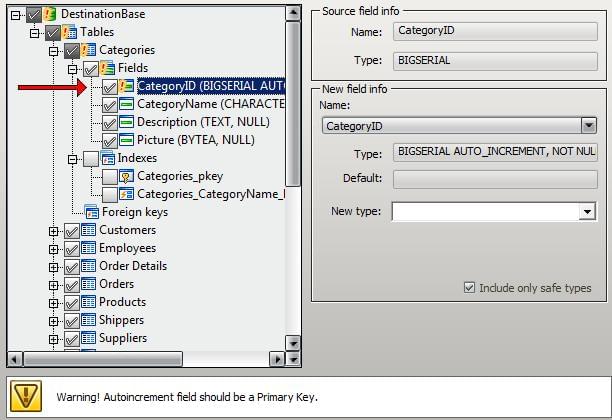The image size is (612, 420).
Task: Click the Source field Type box
Action: 495,61
